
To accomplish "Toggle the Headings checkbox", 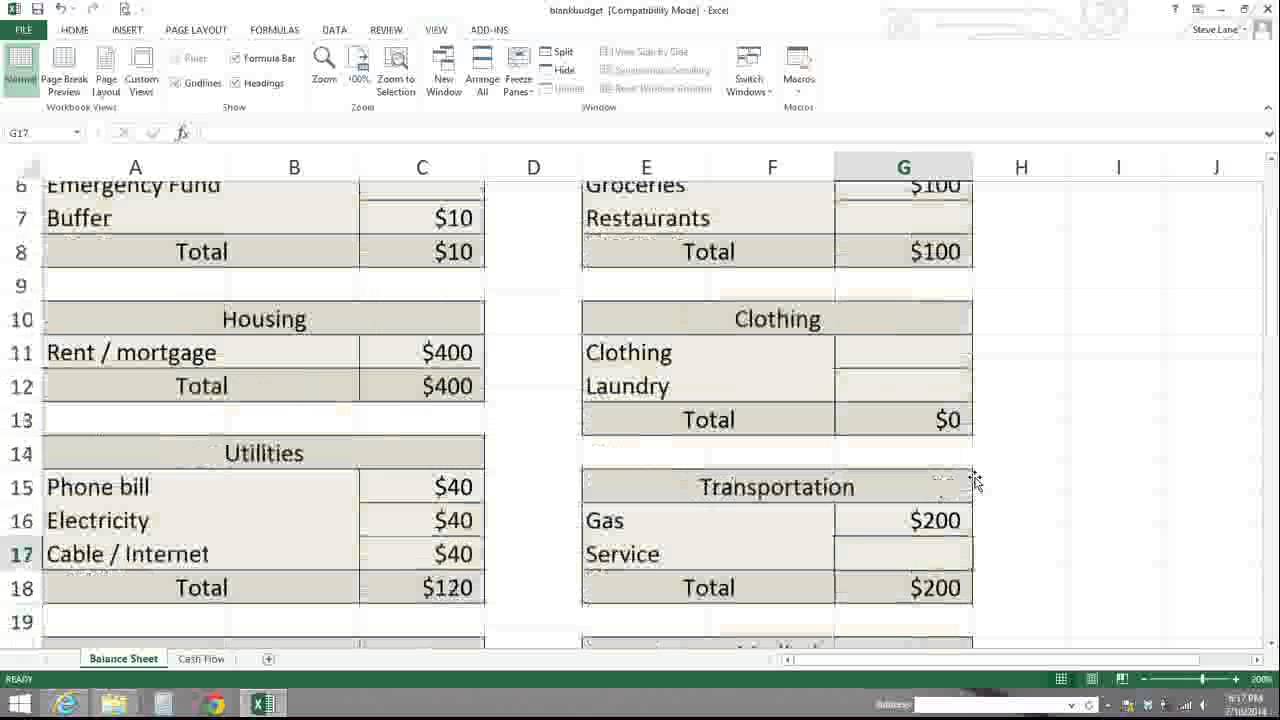I will click(257, 83).
